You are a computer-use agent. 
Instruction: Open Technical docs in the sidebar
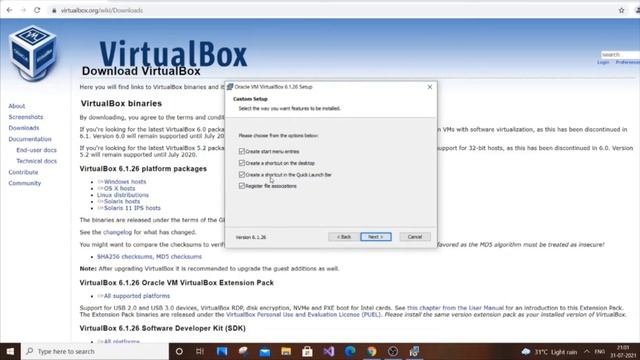click(x=36, y=161)
